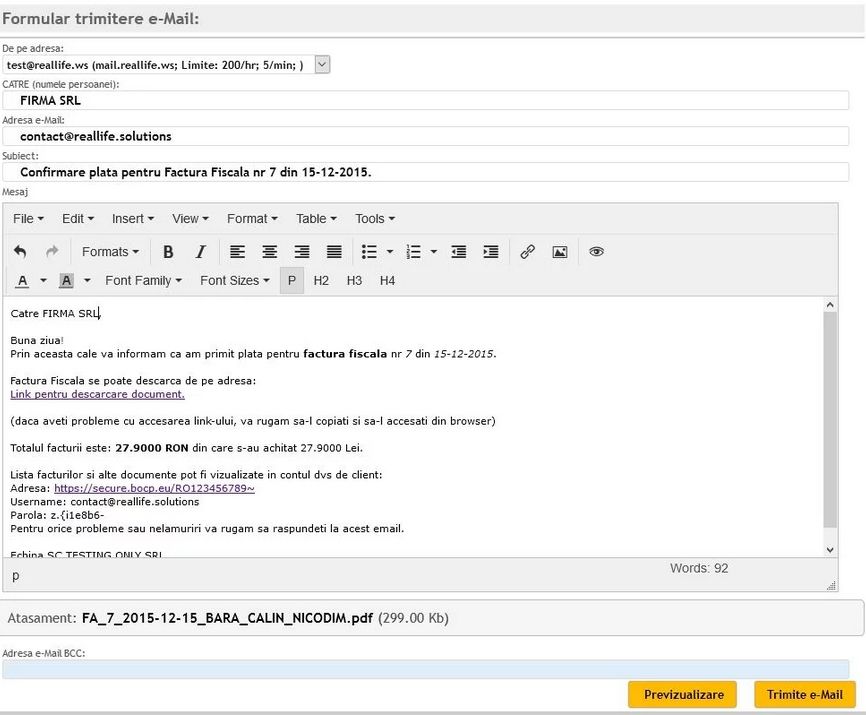Apply Bold formatting in editor toolbar
Viewport: 866px width, 715px height.
168,252
